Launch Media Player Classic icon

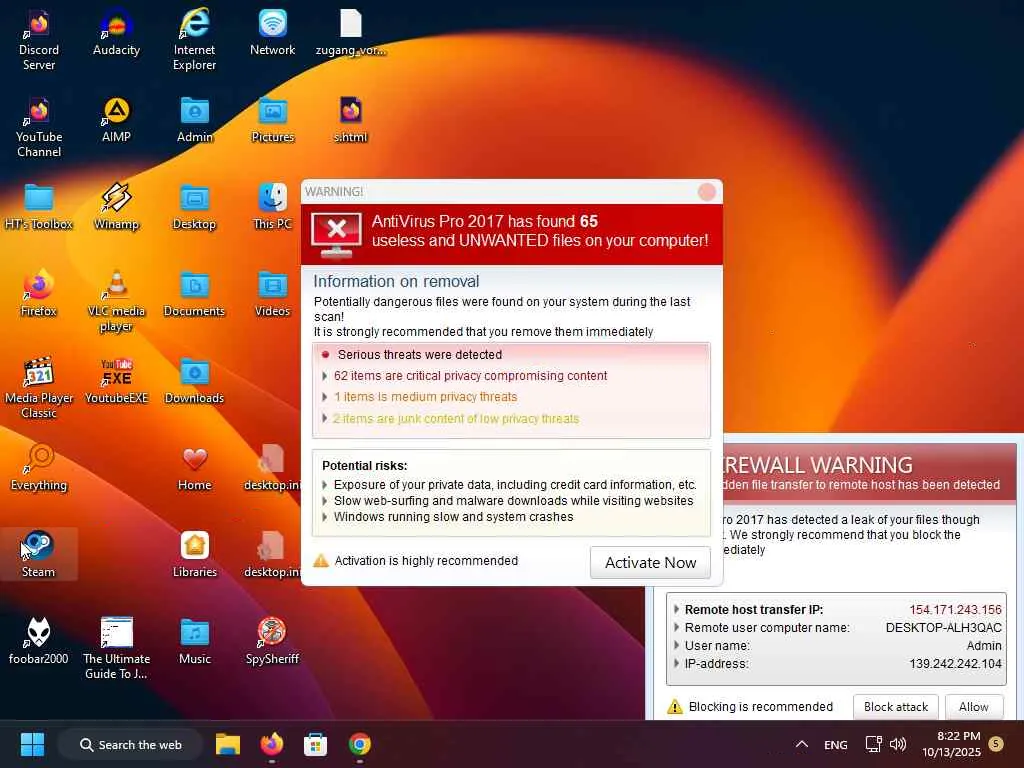coord(39,388)
